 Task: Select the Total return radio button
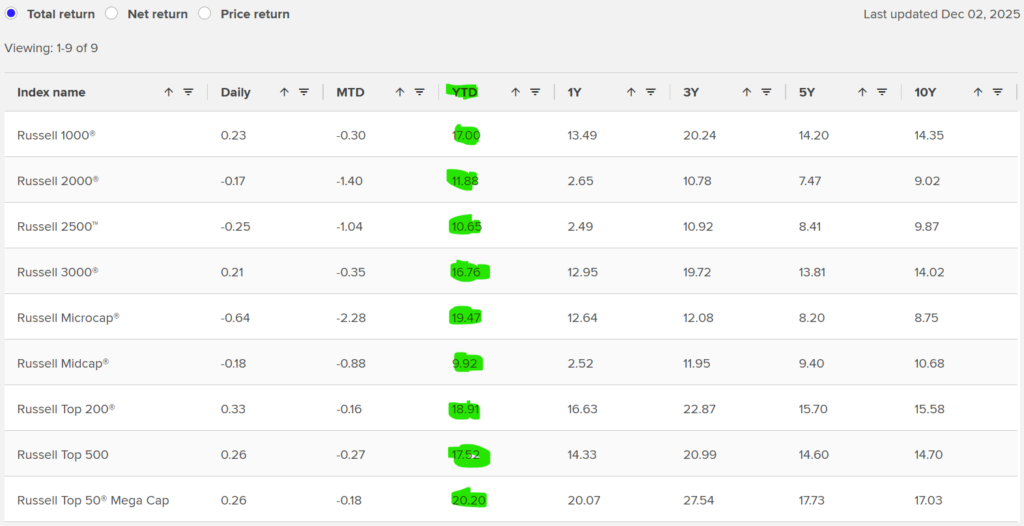[12, 14]
